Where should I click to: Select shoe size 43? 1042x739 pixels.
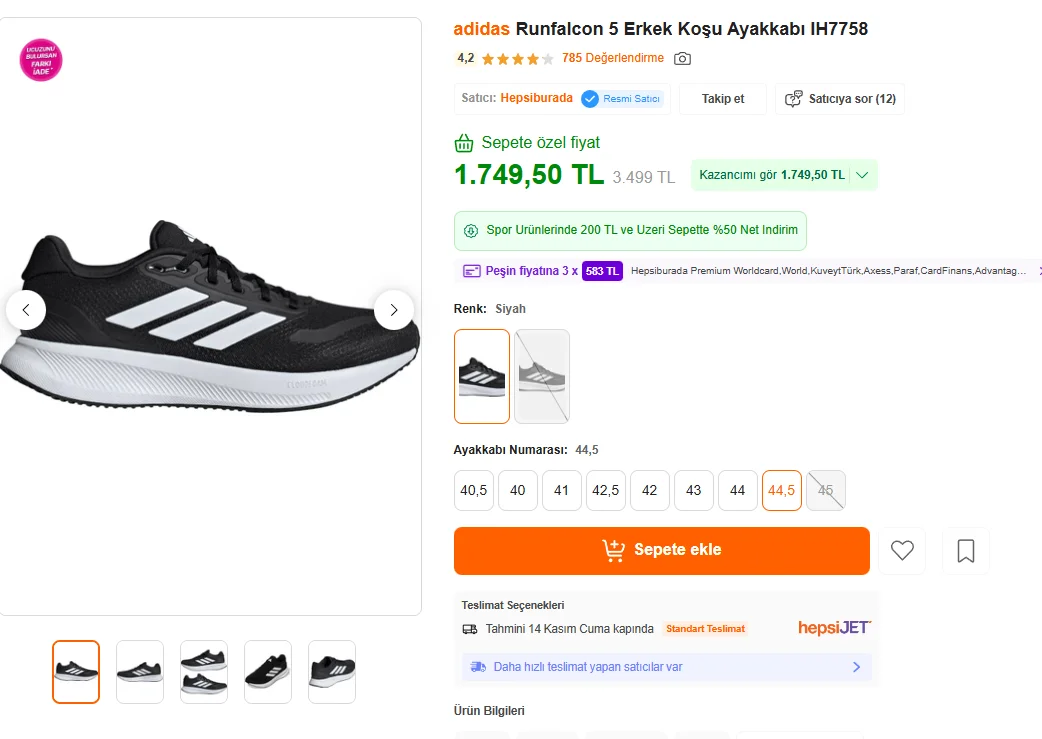[x=694, y=491]
